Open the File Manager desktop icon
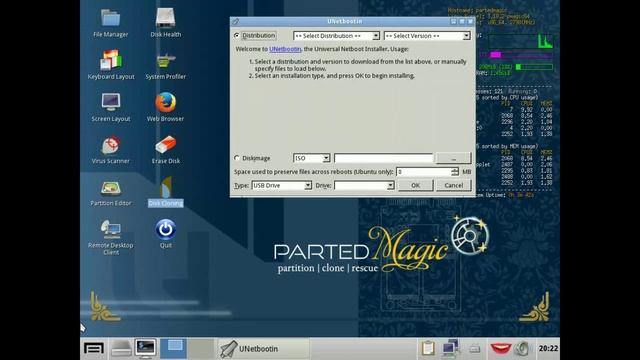This screenshot has width=640, height=360. 110,23
